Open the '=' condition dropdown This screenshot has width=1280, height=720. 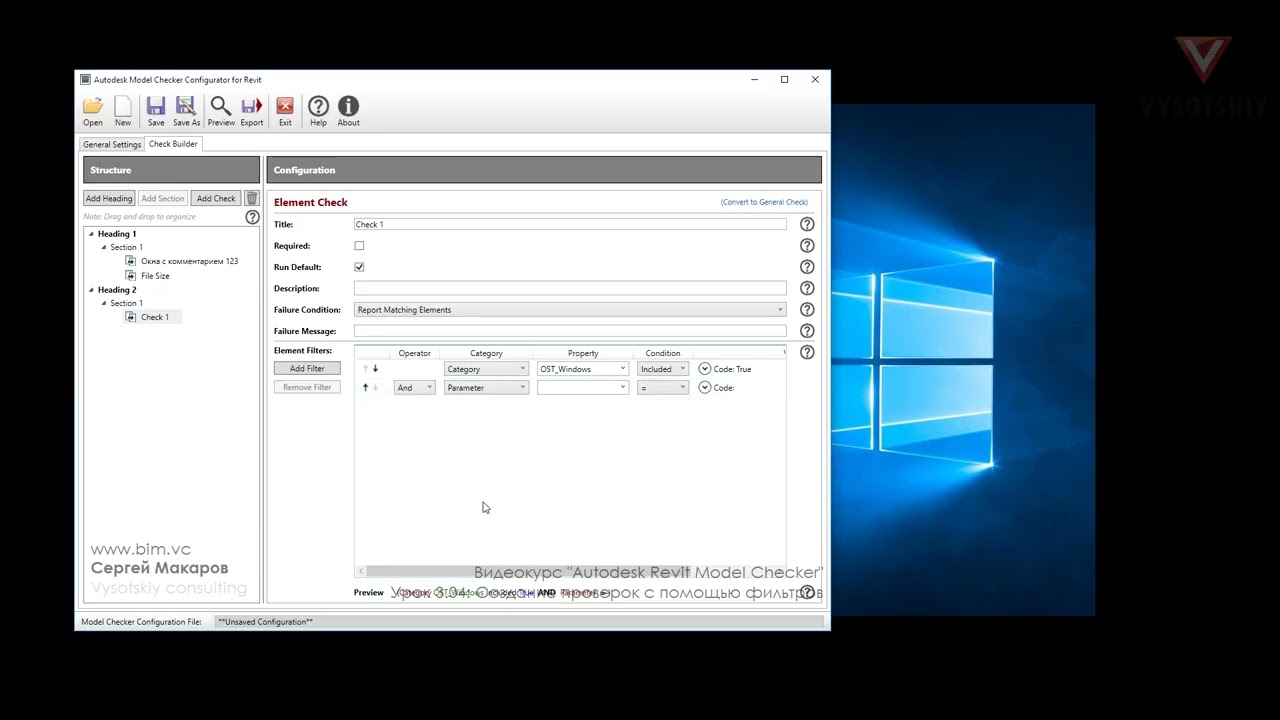pos(663,388)
